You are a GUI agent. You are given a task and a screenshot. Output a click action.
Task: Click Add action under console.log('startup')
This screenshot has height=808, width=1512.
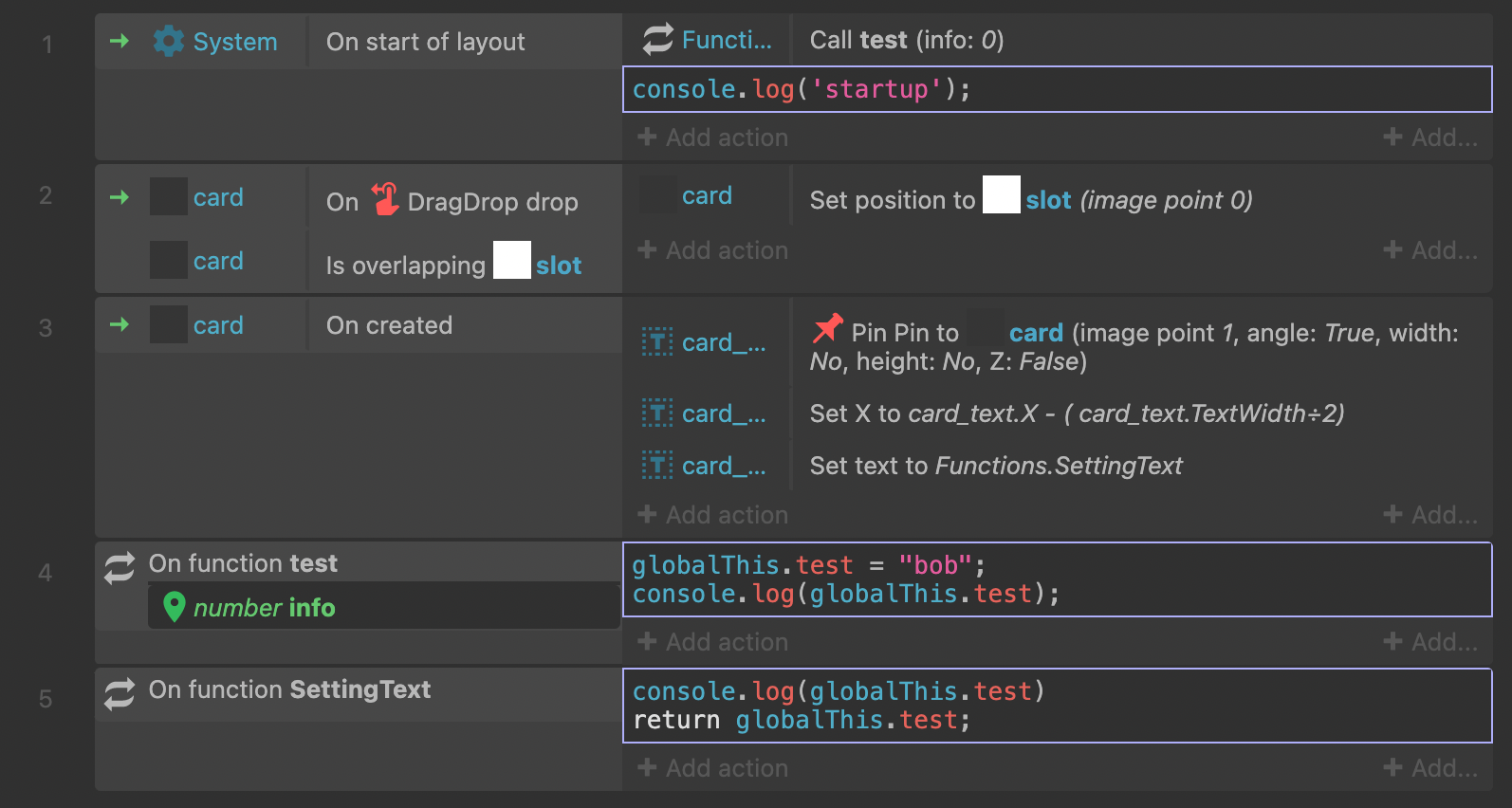pos(713,138)
